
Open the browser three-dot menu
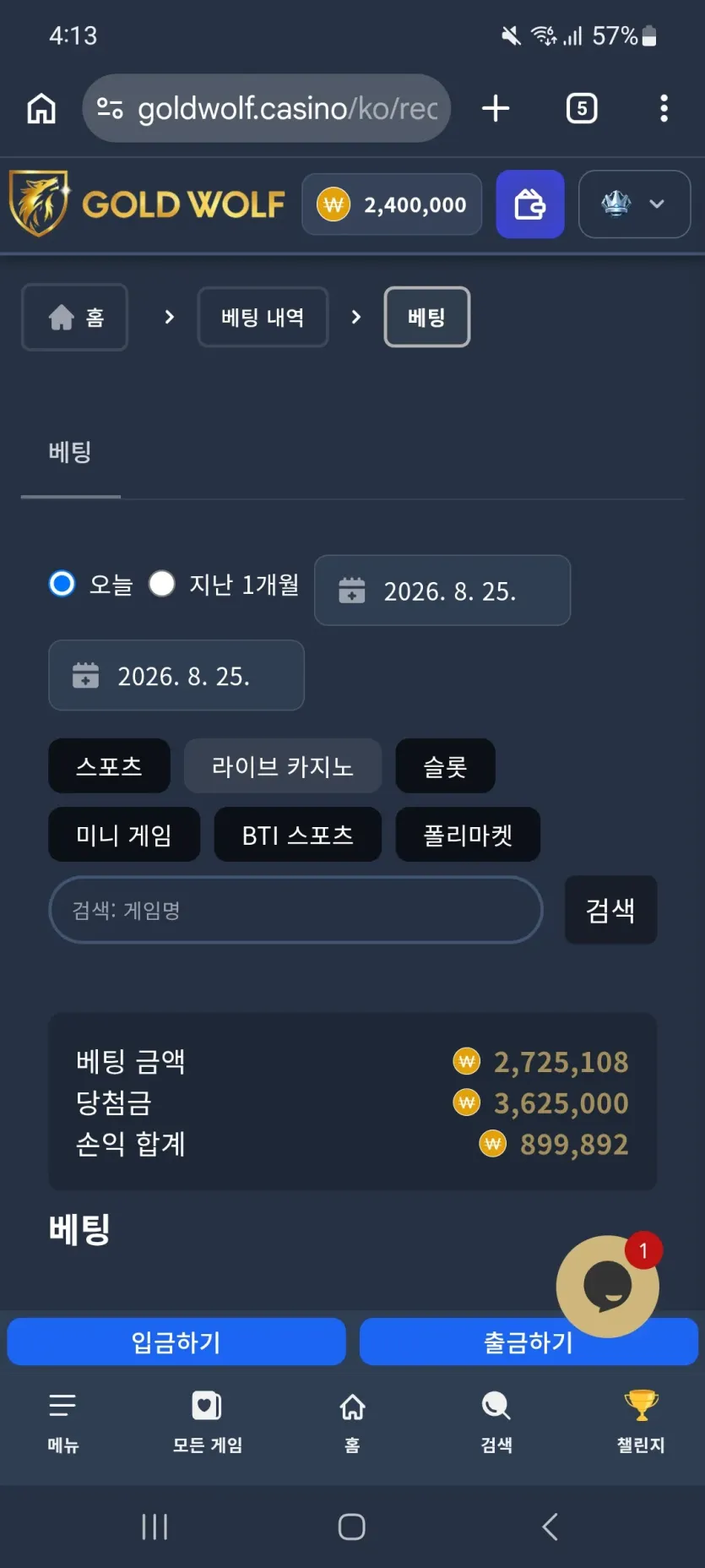click(x=664, y=108)
